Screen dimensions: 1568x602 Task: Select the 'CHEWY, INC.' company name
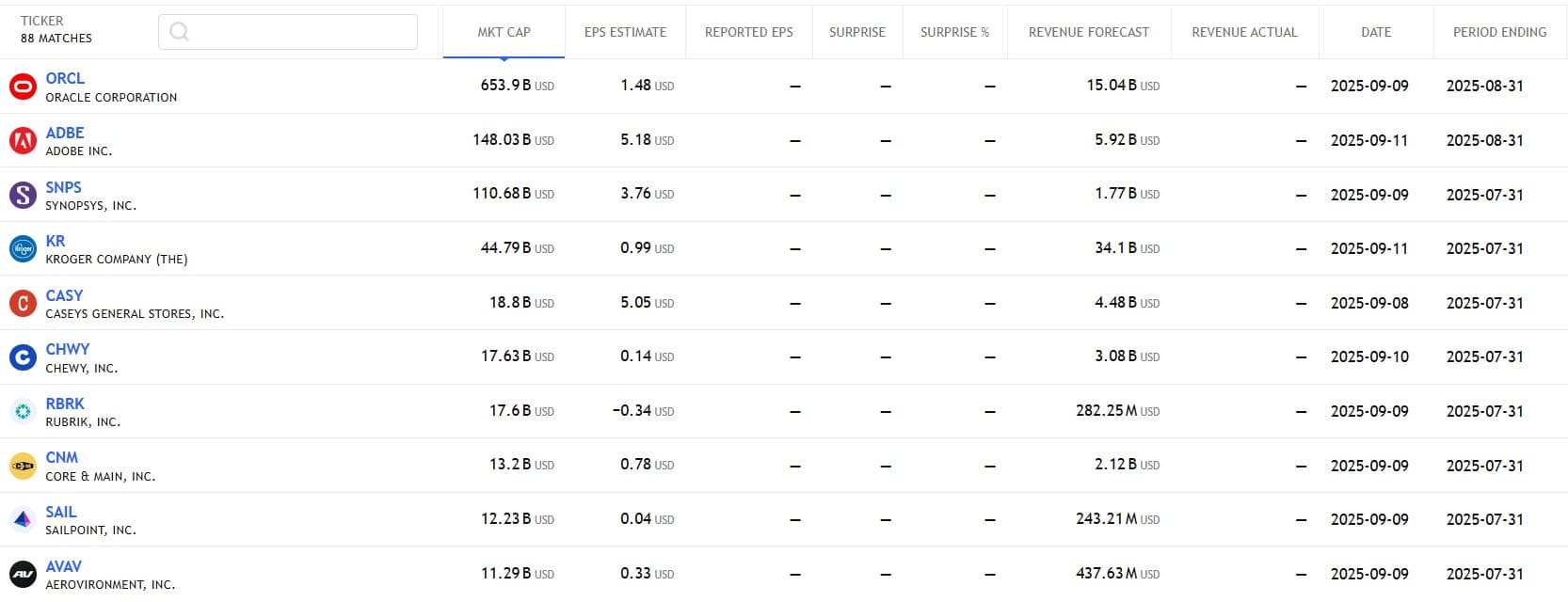coord(82,368)
